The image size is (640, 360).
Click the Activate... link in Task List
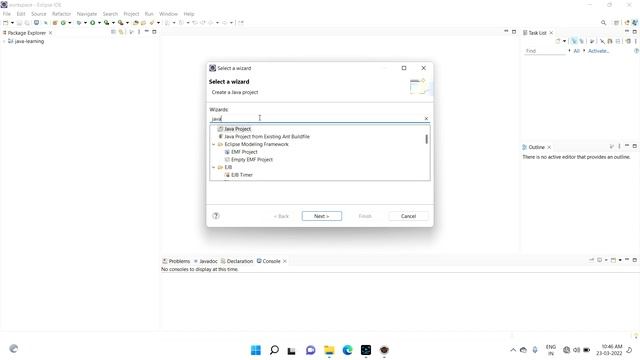pos(598,51)
